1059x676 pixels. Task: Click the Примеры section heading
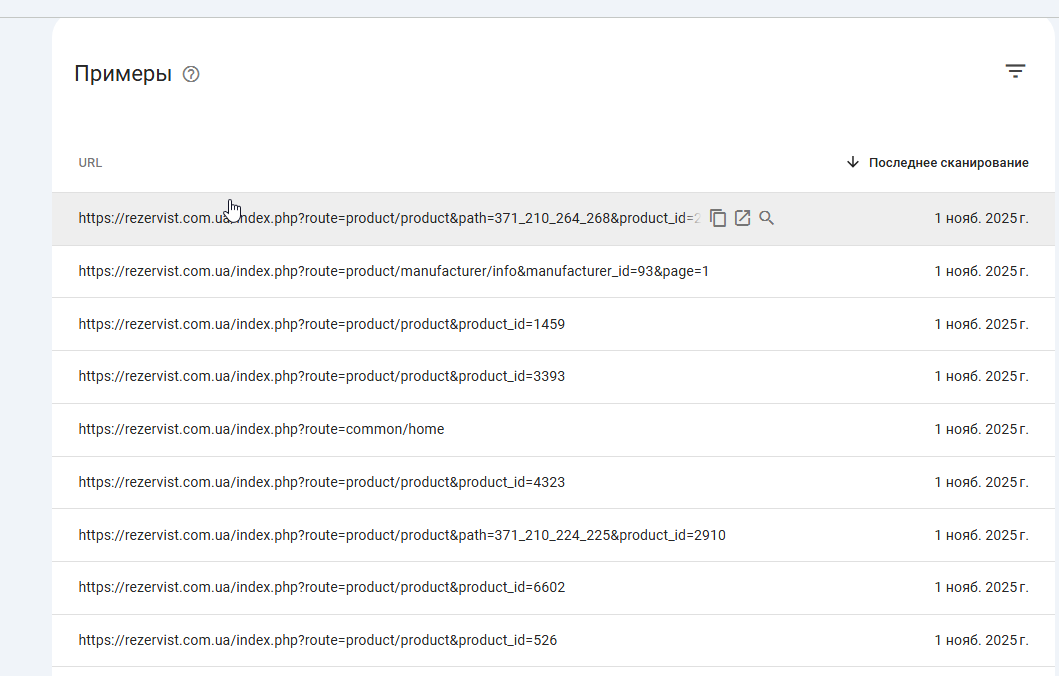tap(123, 74)
